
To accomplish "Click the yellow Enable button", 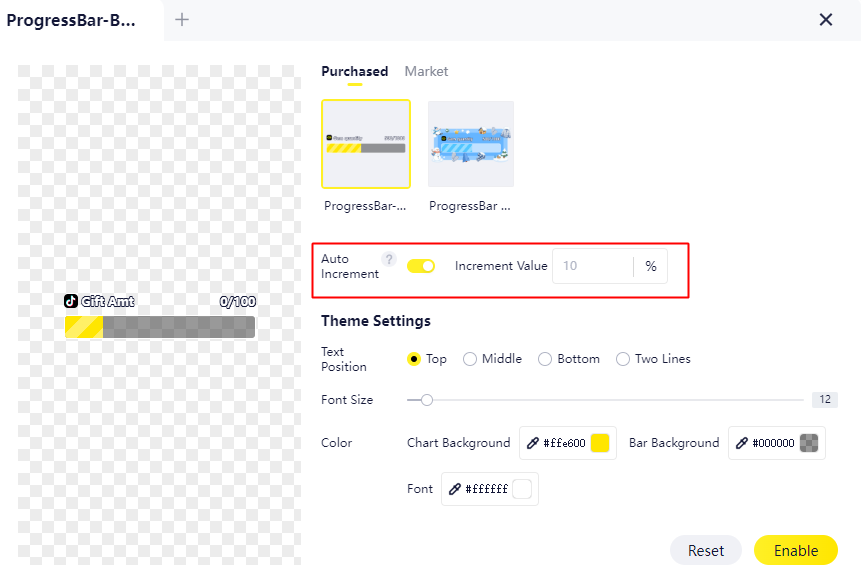I will [x=795, y=551].
